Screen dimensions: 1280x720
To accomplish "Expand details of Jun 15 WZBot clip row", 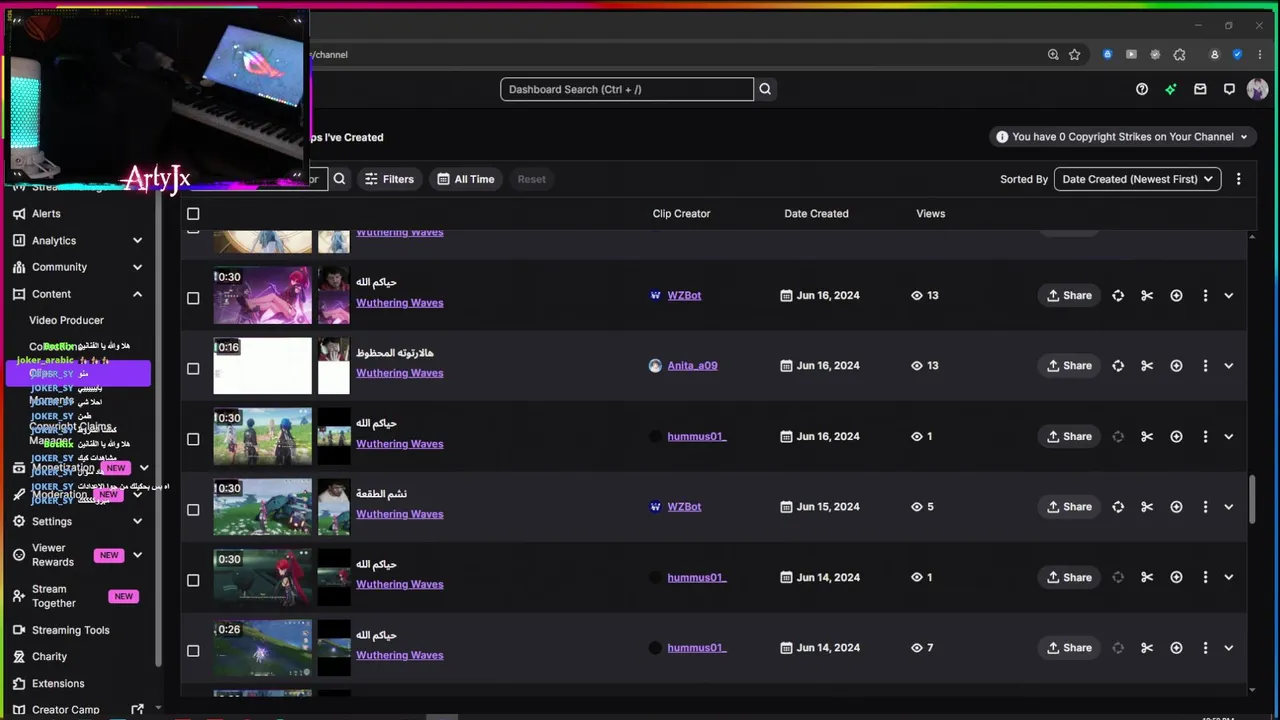I will click(x=1229, y=507).
